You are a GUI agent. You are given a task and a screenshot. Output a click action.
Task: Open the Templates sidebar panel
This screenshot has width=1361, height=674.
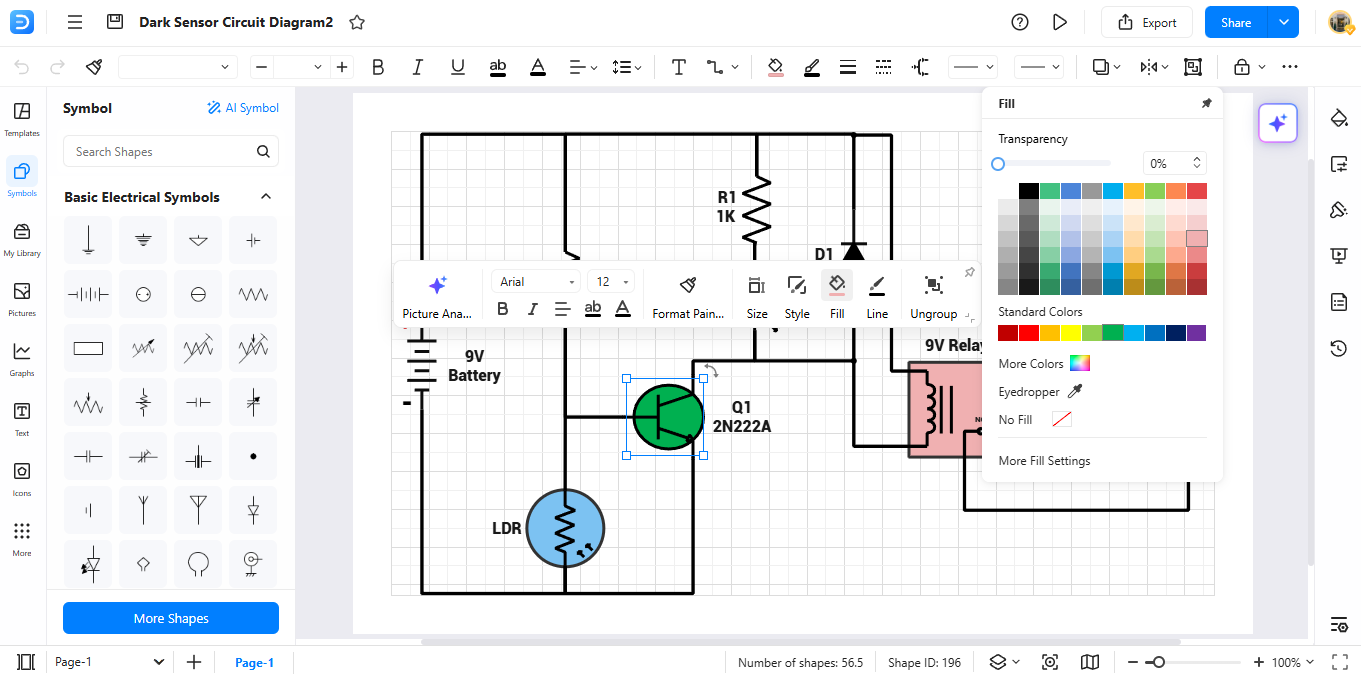[22, 119]
